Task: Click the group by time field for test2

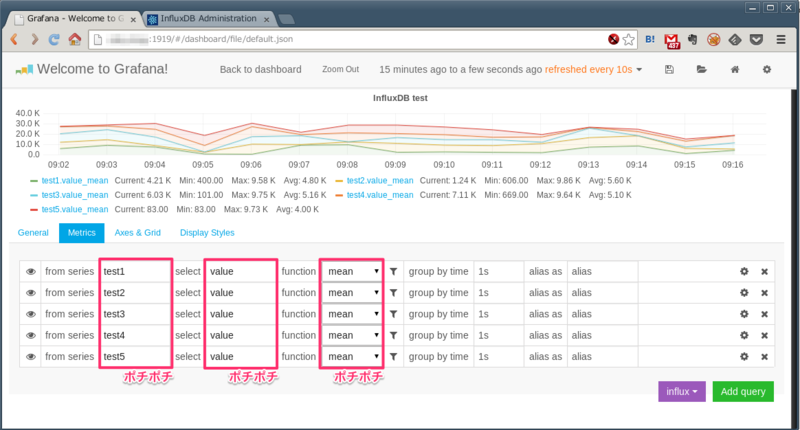Action: (x=498, y=293)
